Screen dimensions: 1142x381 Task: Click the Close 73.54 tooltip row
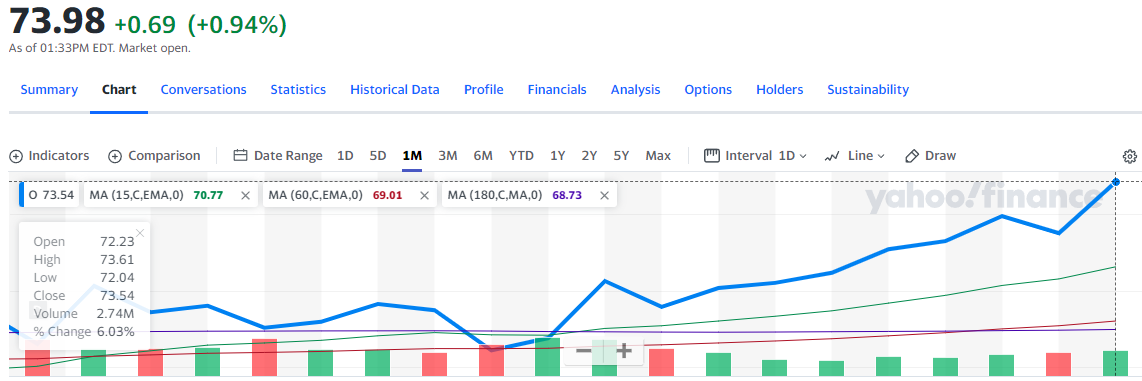pyautogui.click(x=84, y=296)
